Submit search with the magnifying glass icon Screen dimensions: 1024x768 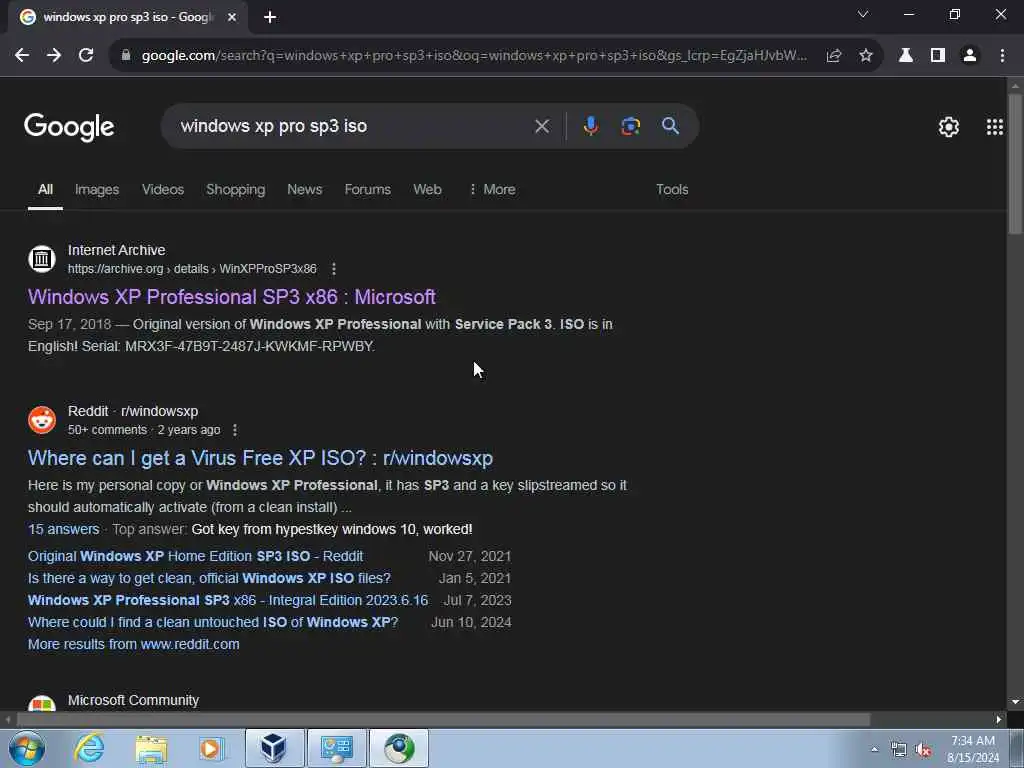[670, 126]
